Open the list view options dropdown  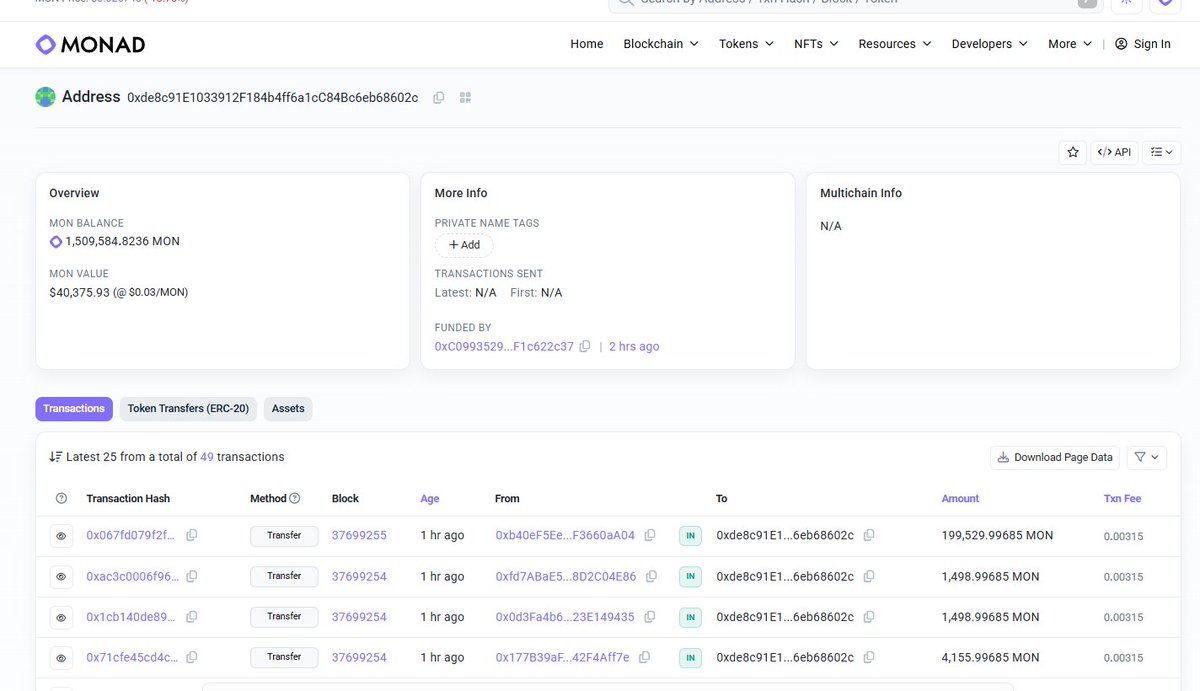click(1161, 152)
